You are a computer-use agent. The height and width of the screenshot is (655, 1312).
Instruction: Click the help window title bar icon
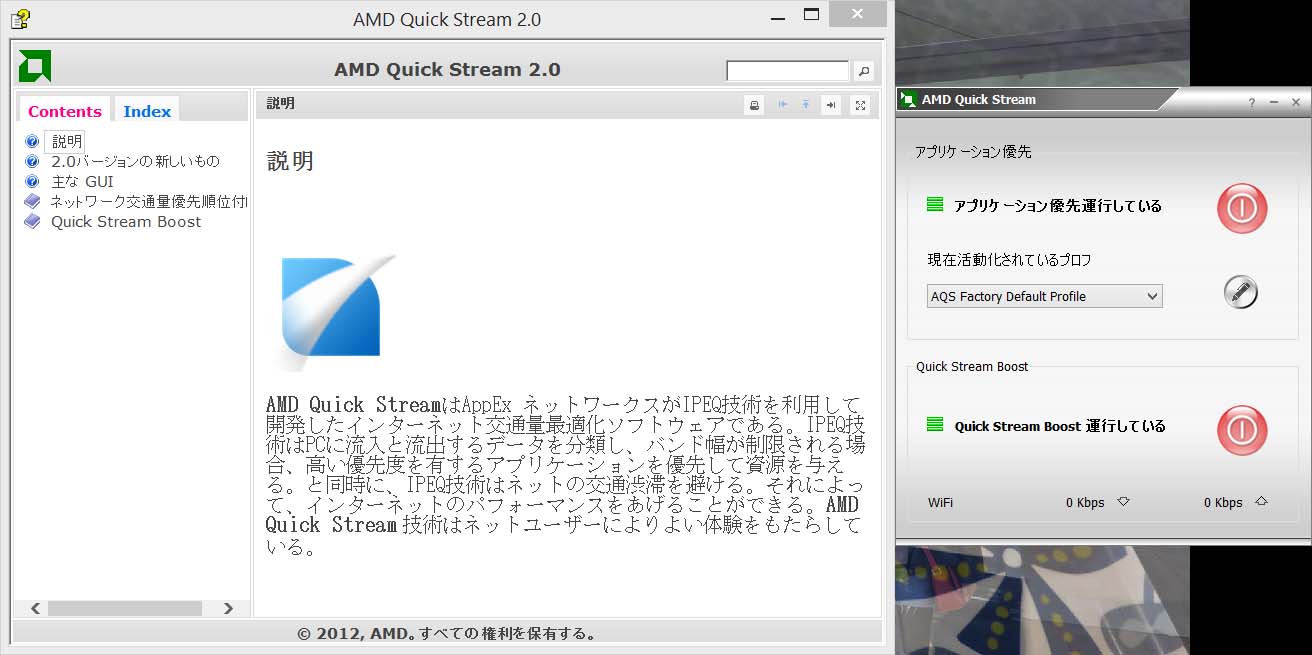click(x=20, y=19)
